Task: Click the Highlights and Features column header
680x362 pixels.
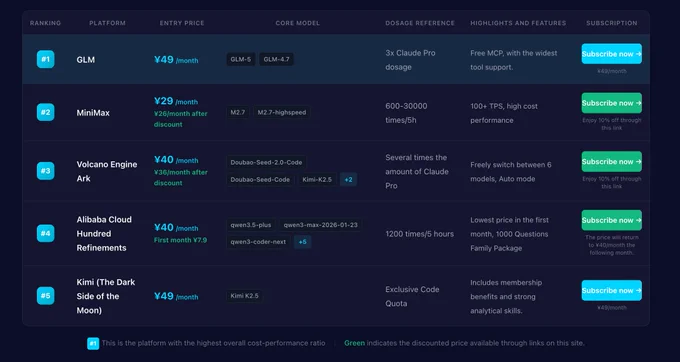Action: [x=518, y=23]
